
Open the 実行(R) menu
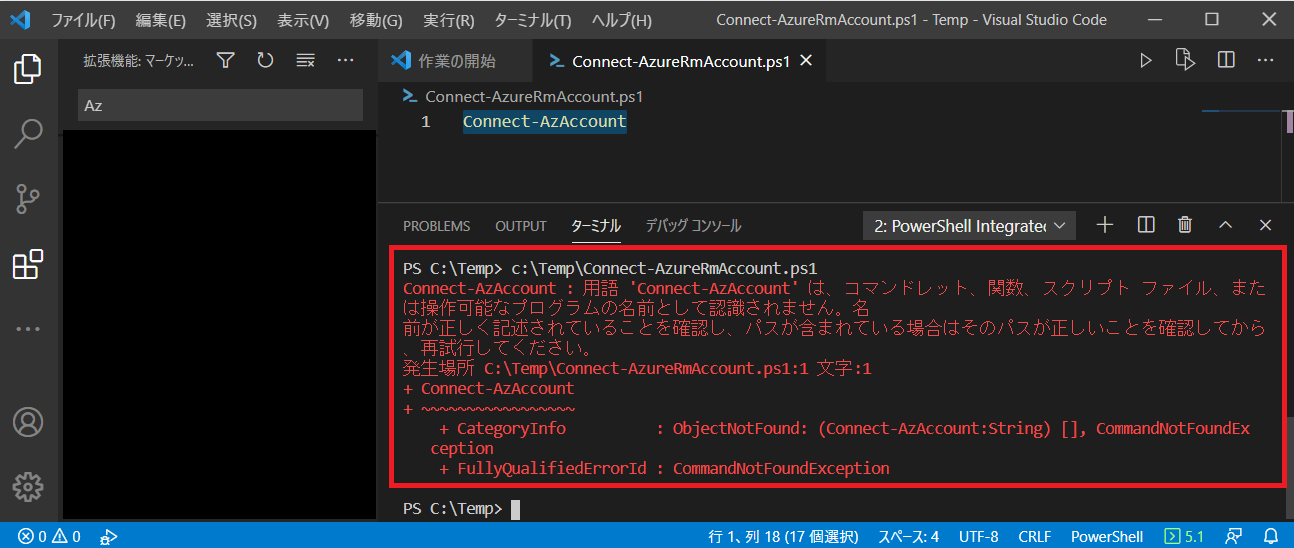[449, 20]
